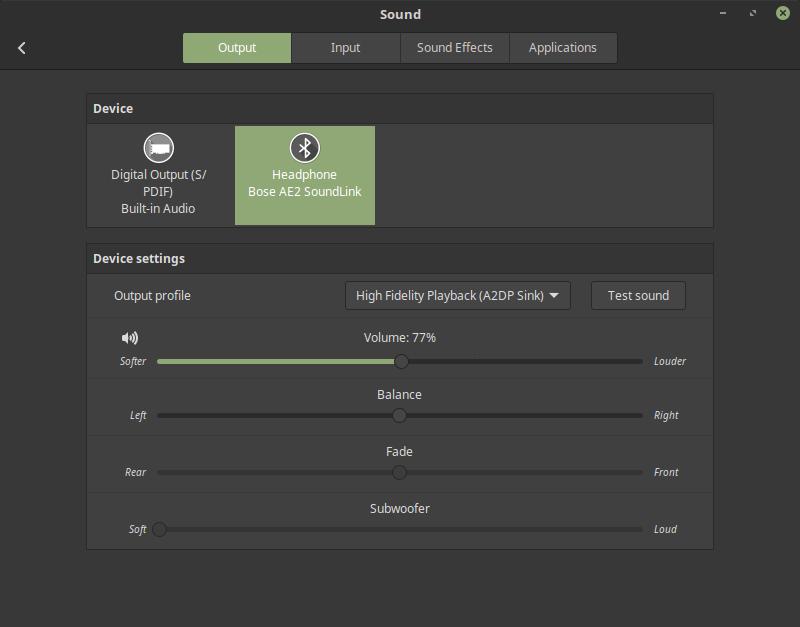Select the Output tab
This screenshot has height=627, width=800.
[236, 47]
